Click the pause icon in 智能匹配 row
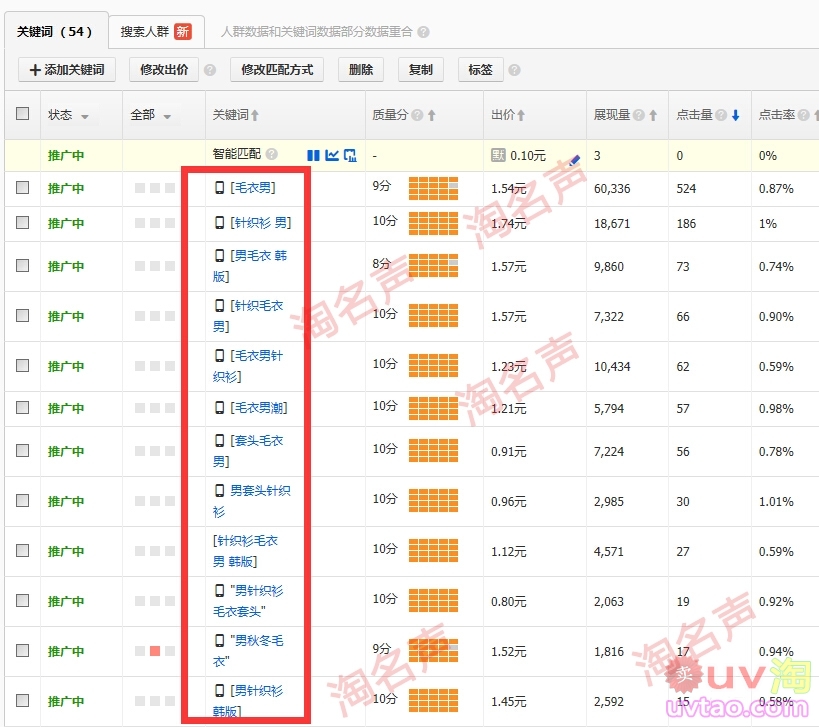 [313, 155]
